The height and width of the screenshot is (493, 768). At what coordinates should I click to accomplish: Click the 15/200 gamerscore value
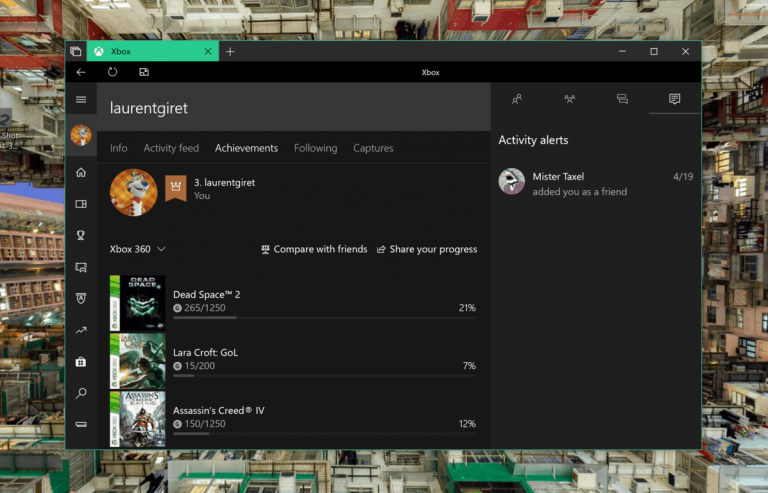tap(199, 366)
